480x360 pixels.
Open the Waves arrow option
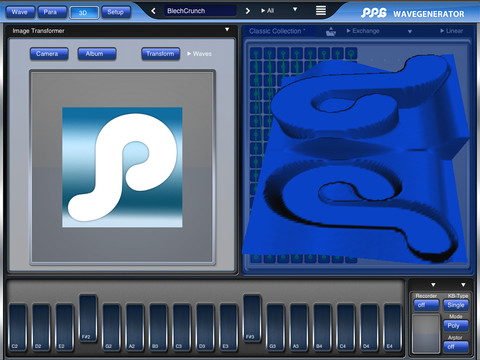pos(199,54)
